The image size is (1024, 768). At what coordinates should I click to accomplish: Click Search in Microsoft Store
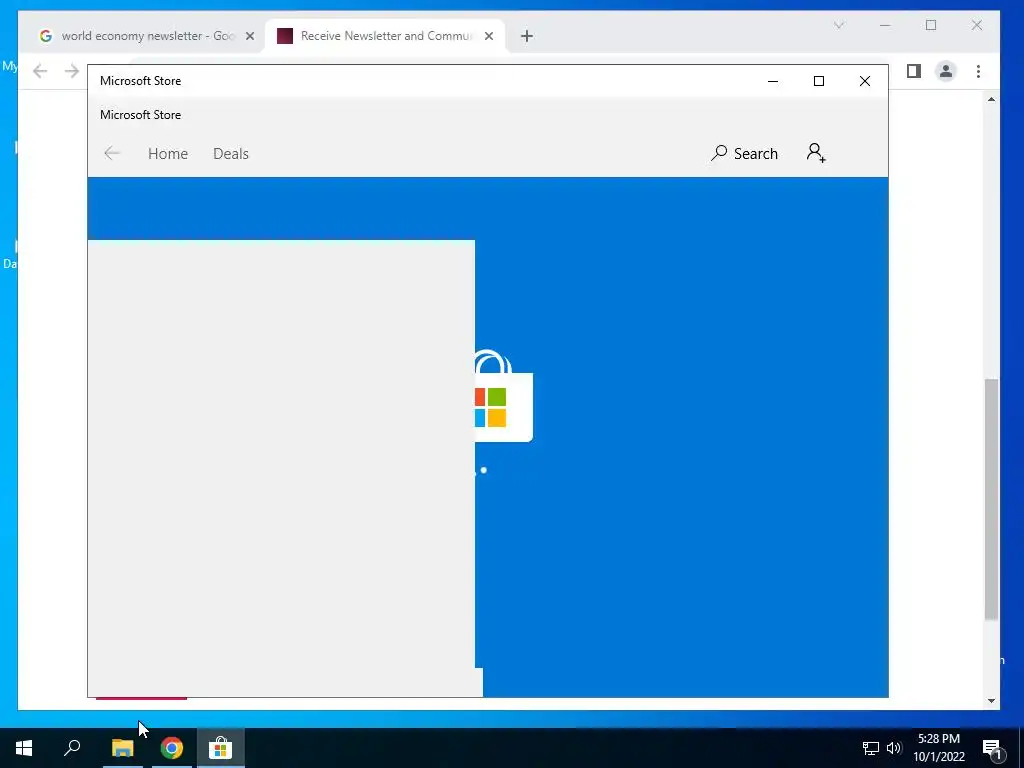744,153
